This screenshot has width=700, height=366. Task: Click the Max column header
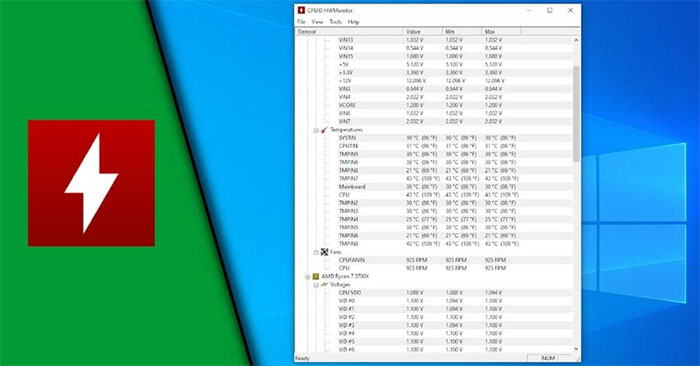pyautogui.click(x=501, y=32)
